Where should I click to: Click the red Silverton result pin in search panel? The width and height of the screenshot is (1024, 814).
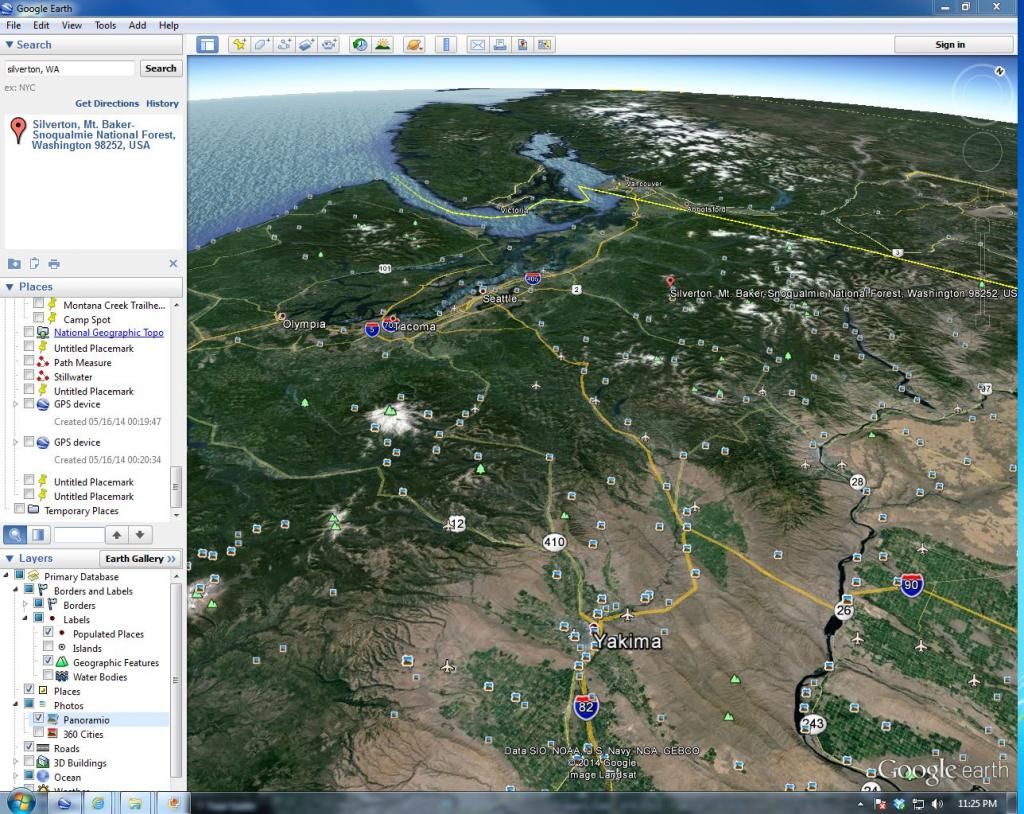coord(18,130)
